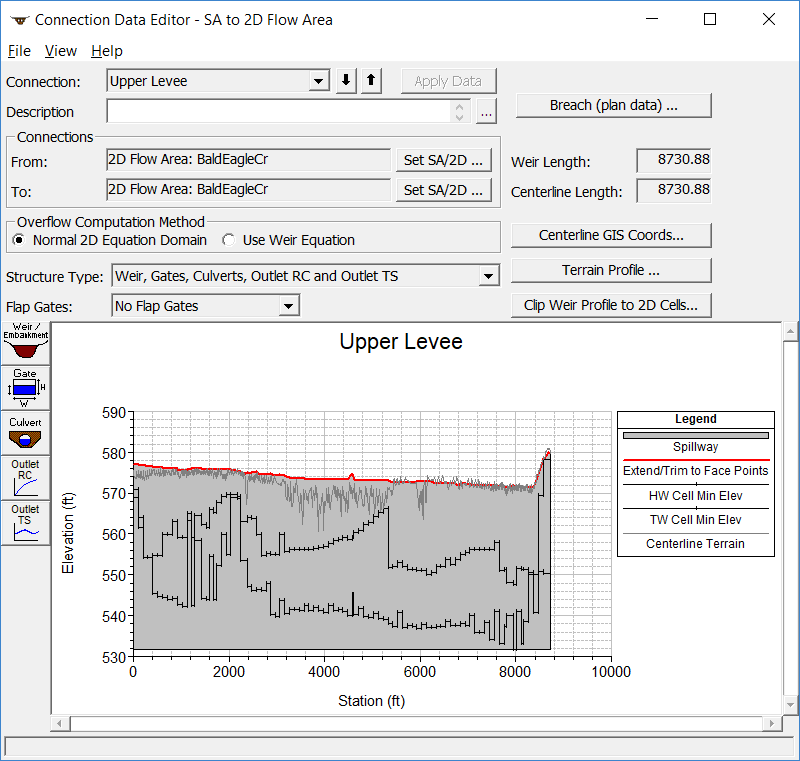This screenshot has width=800, height=761.
Task: Open the Flap Gates dropdown
Action: click(288, 306)
